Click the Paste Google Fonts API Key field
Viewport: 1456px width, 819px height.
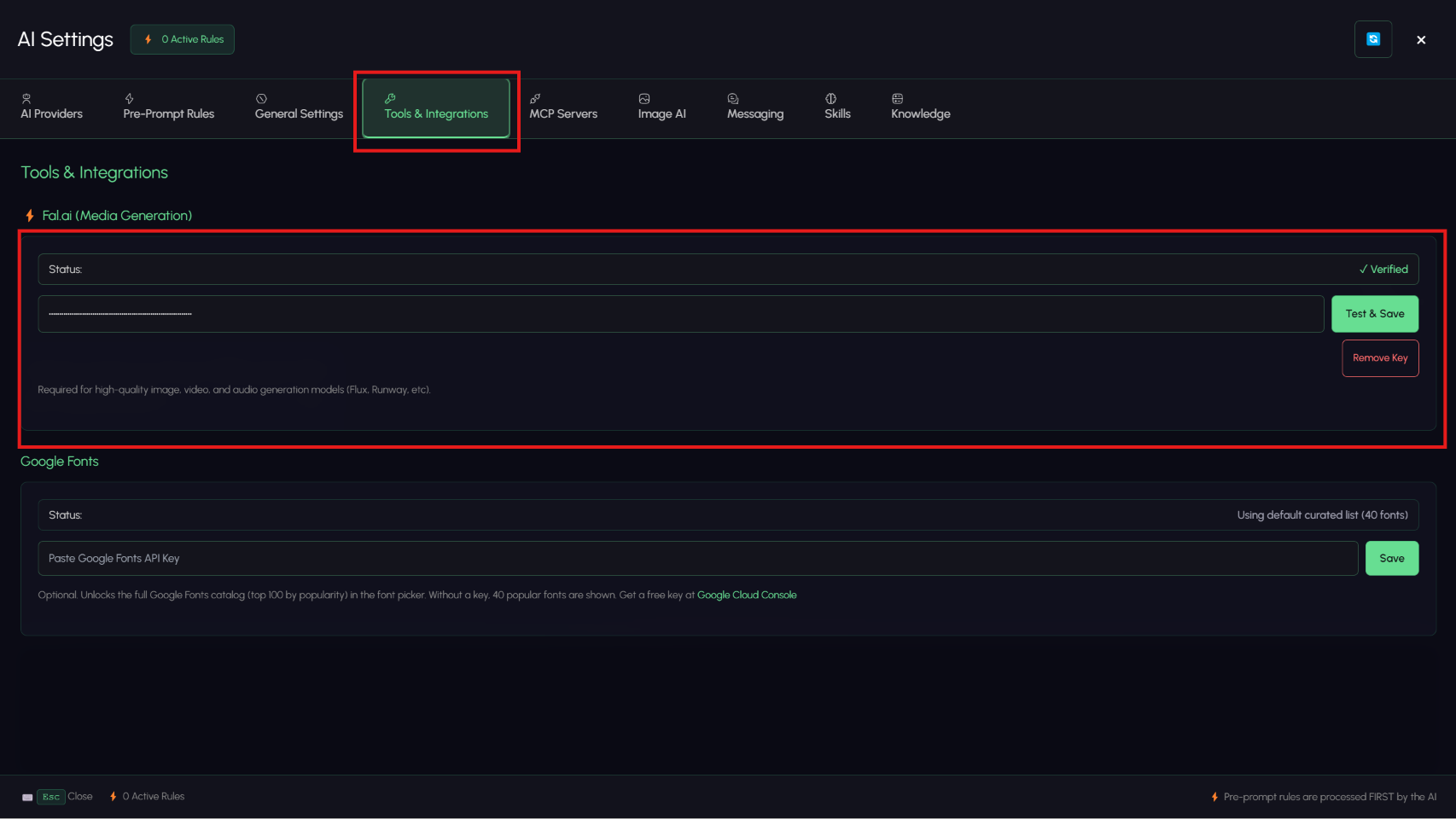(698, 559)
